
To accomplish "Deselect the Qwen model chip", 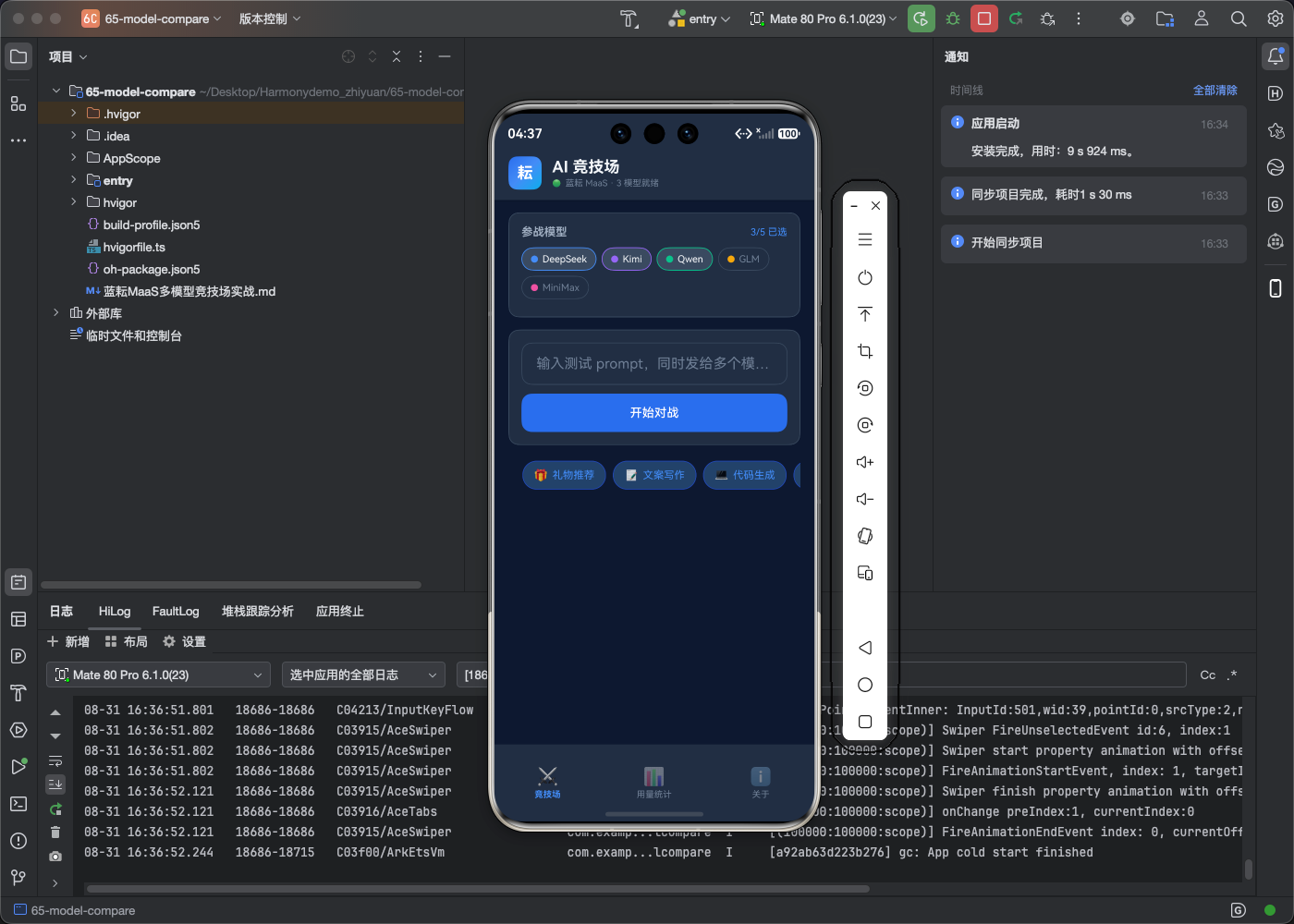I will [685, 260].
